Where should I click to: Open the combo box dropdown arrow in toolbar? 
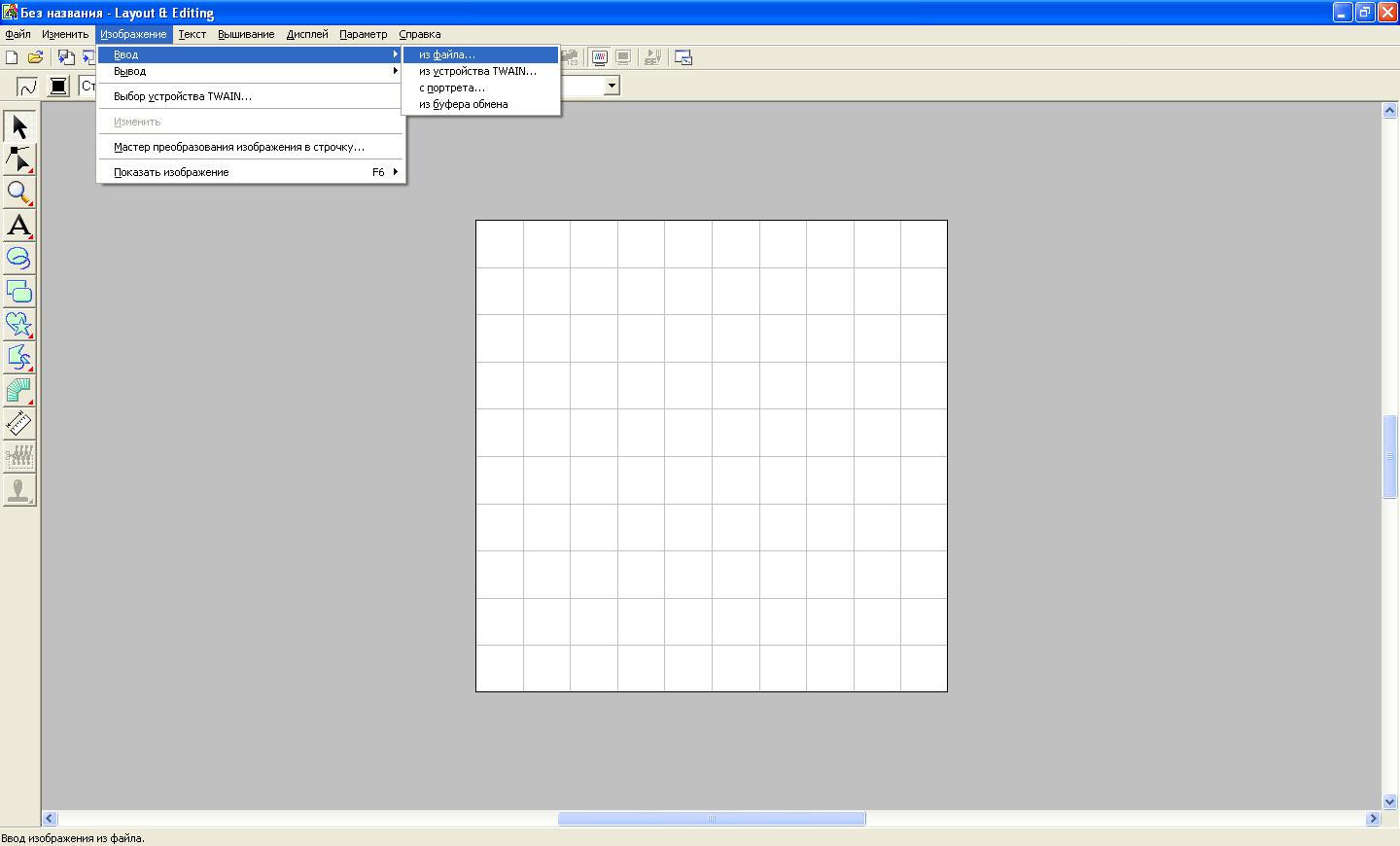[x=612, y=86]
